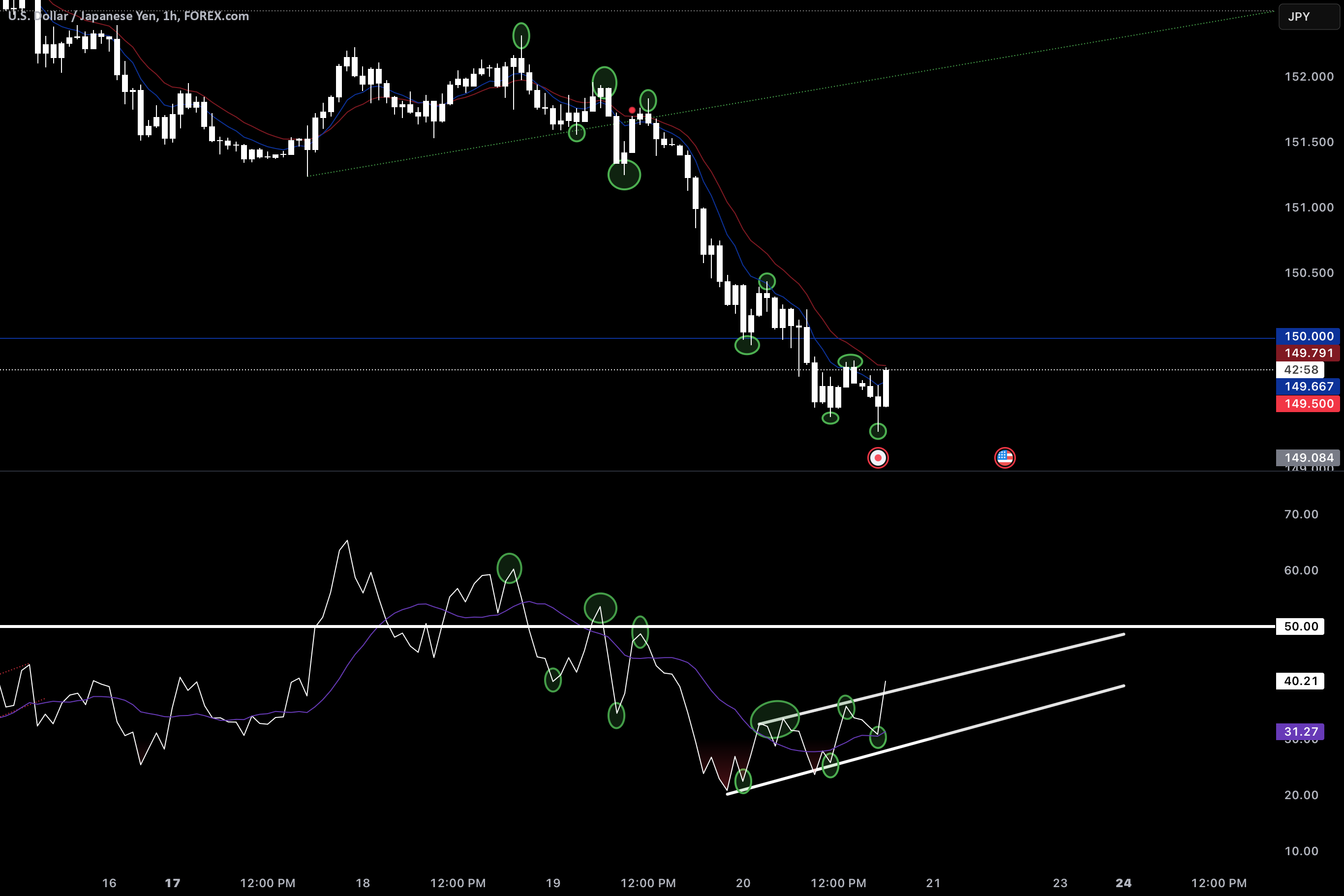Click the 10.00 RSI axis label
Viewport: 1344px width, 896px height.
pos(1301,851)
